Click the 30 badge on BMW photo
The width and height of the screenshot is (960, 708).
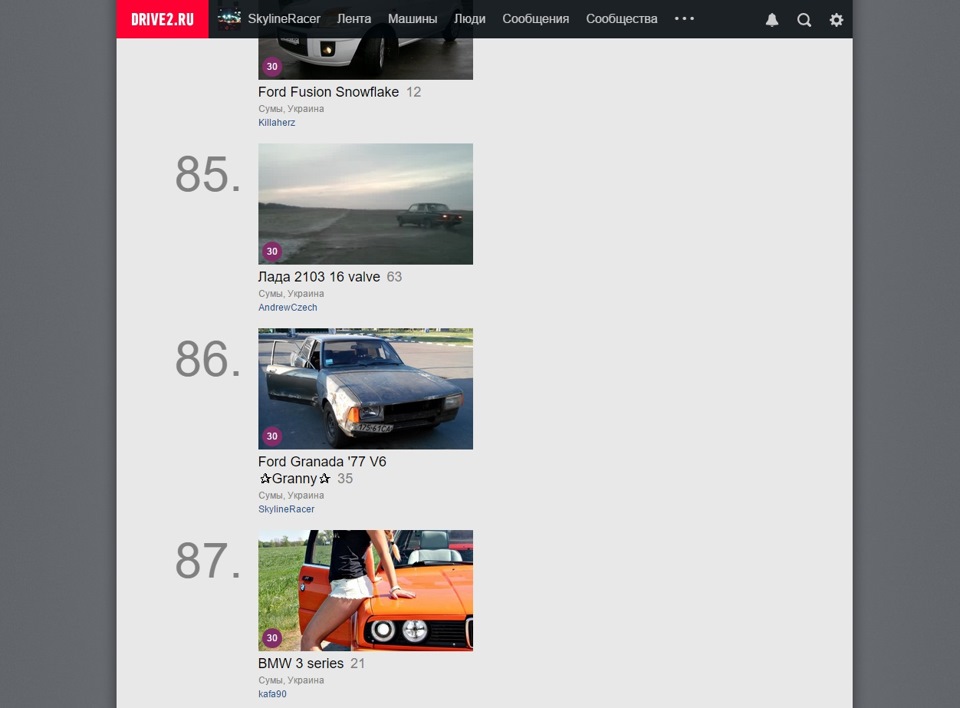(x=272, y=638)
